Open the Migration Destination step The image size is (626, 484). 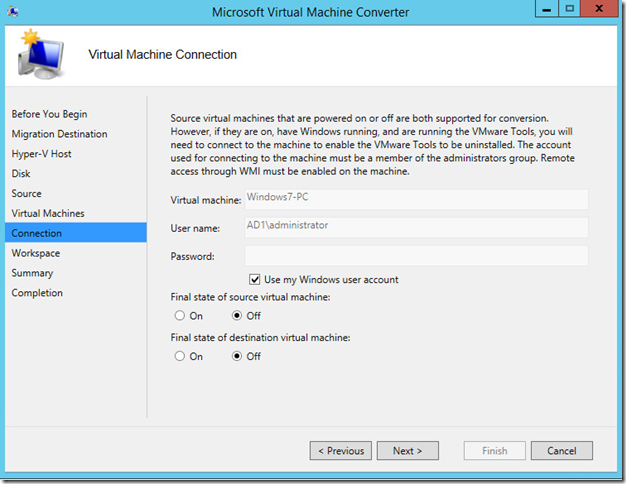(x=59, y=134)
